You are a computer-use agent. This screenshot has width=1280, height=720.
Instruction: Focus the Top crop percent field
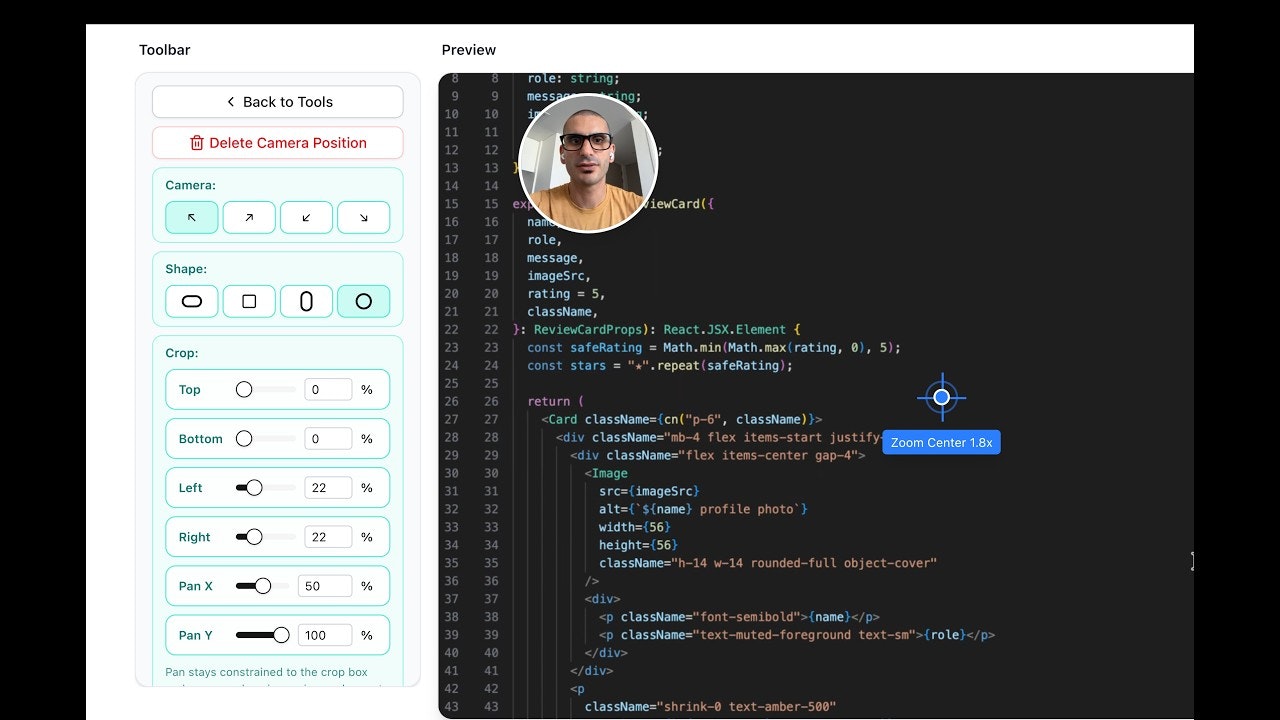328,390
